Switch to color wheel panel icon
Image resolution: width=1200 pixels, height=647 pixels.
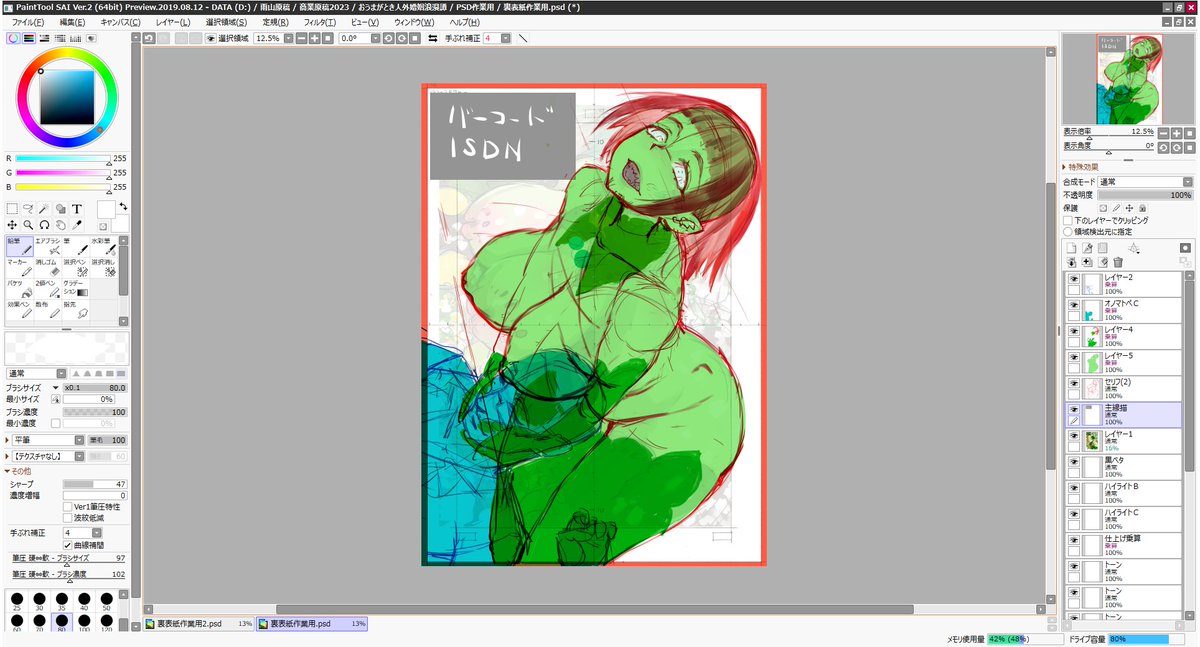[x=12, y=37]
